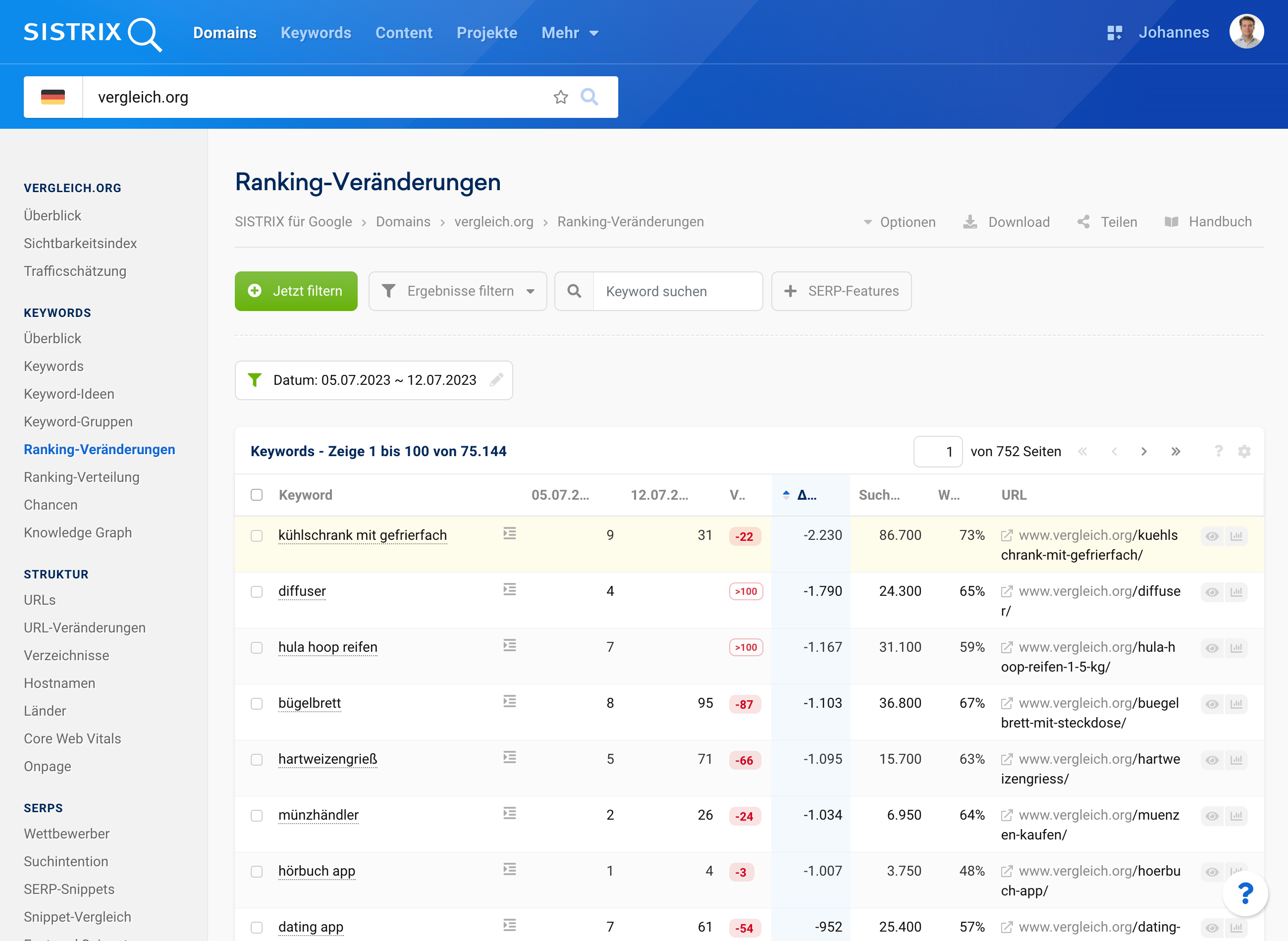
Task: Click the blue search magnifier icon
Action: 589,98
